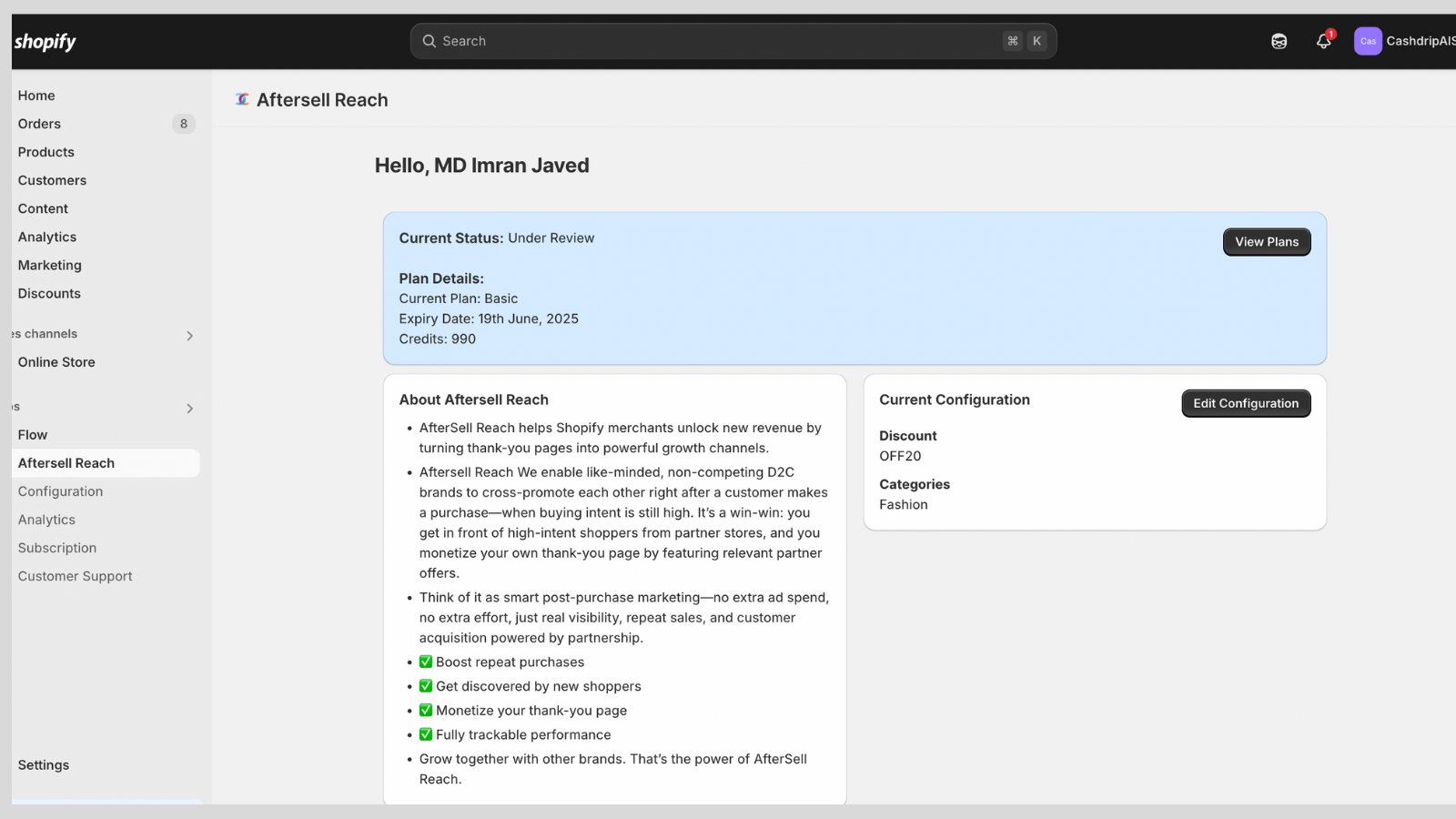Click the search input field
This screenshot has height=819, width=1456.
tap(733, 41)
